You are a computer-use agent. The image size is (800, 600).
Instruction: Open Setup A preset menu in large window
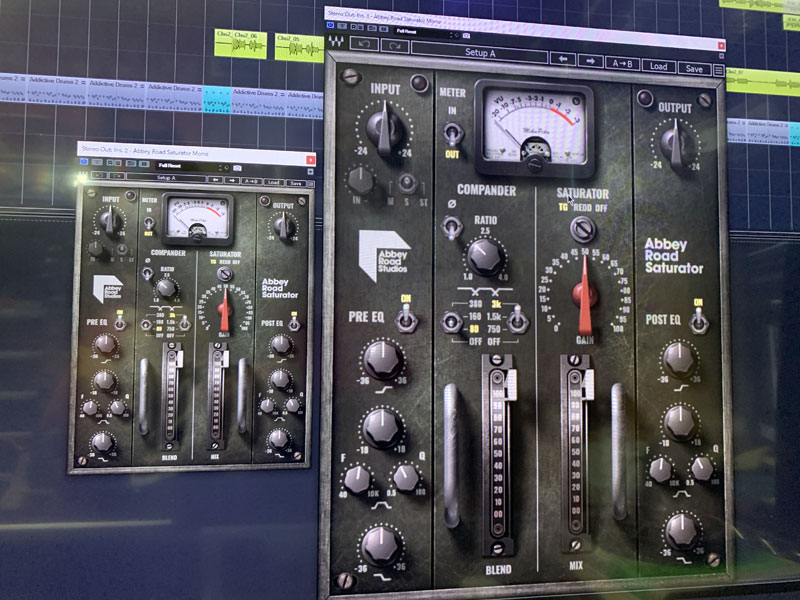tap(480, 53)
